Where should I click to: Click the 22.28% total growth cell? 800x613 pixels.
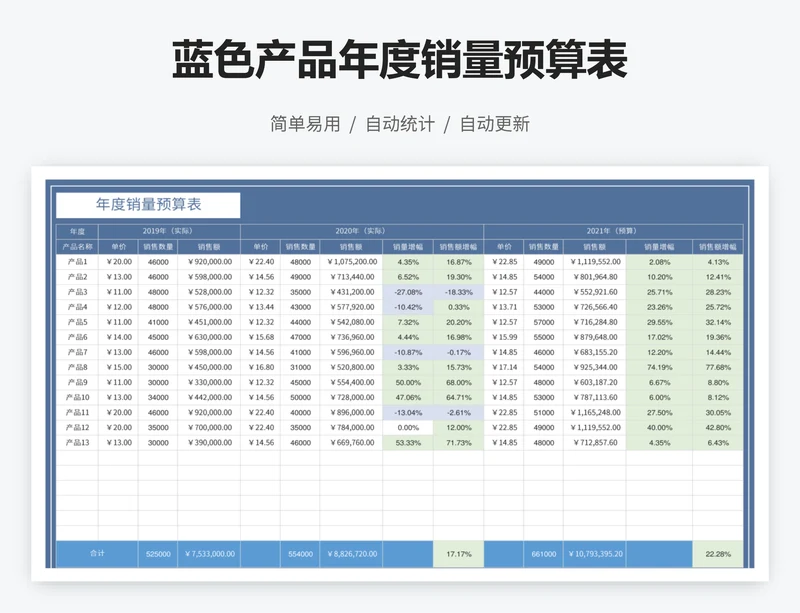coord(718,554)
